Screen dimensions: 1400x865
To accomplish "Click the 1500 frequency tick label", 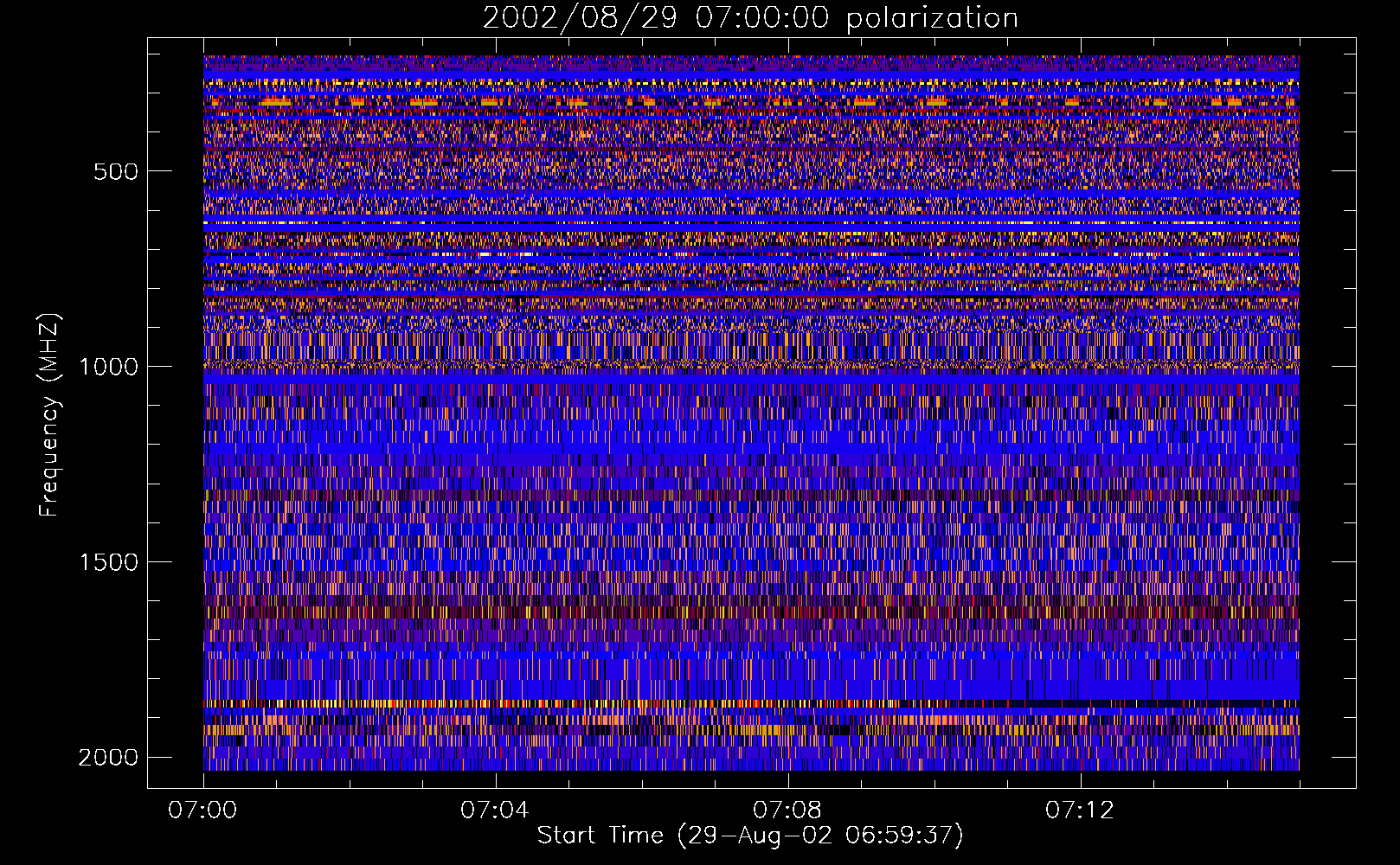I will (x=109, y=562).
